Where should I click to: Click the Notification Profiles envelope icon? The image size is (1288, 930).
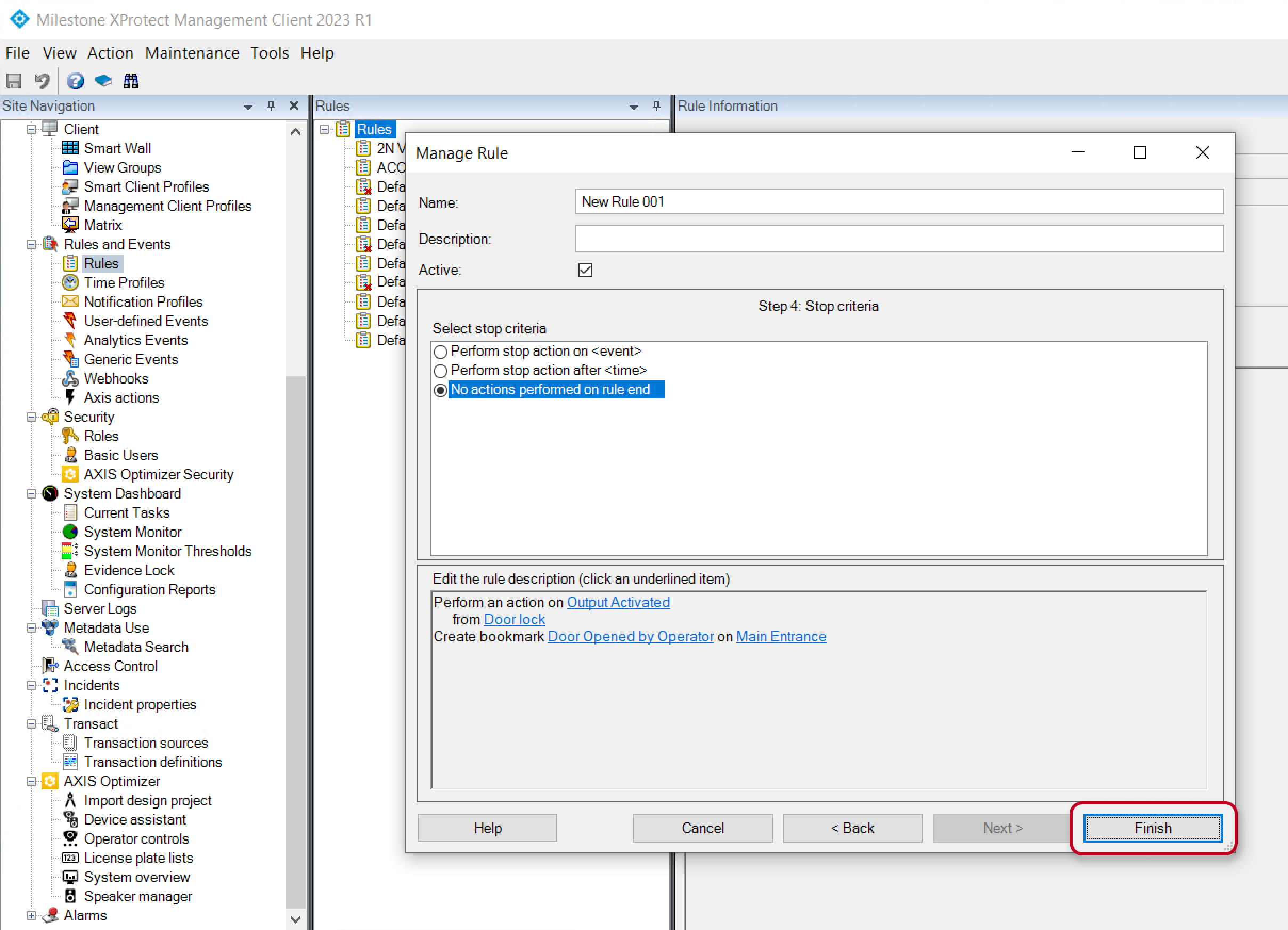tap(70, 301)
